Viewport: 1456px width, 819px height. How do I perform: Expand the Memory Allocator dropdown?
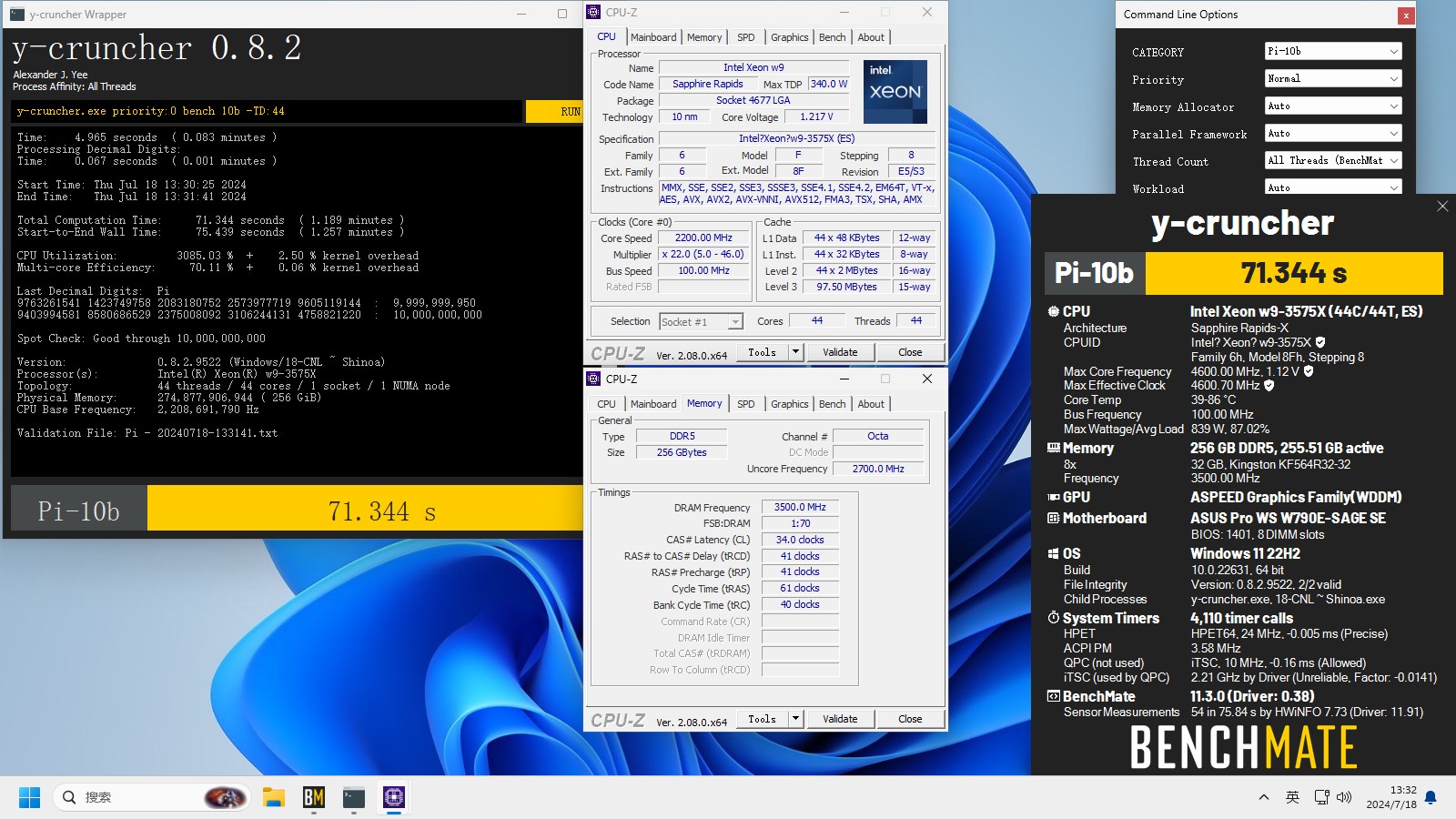click(x=1333, y=106)
